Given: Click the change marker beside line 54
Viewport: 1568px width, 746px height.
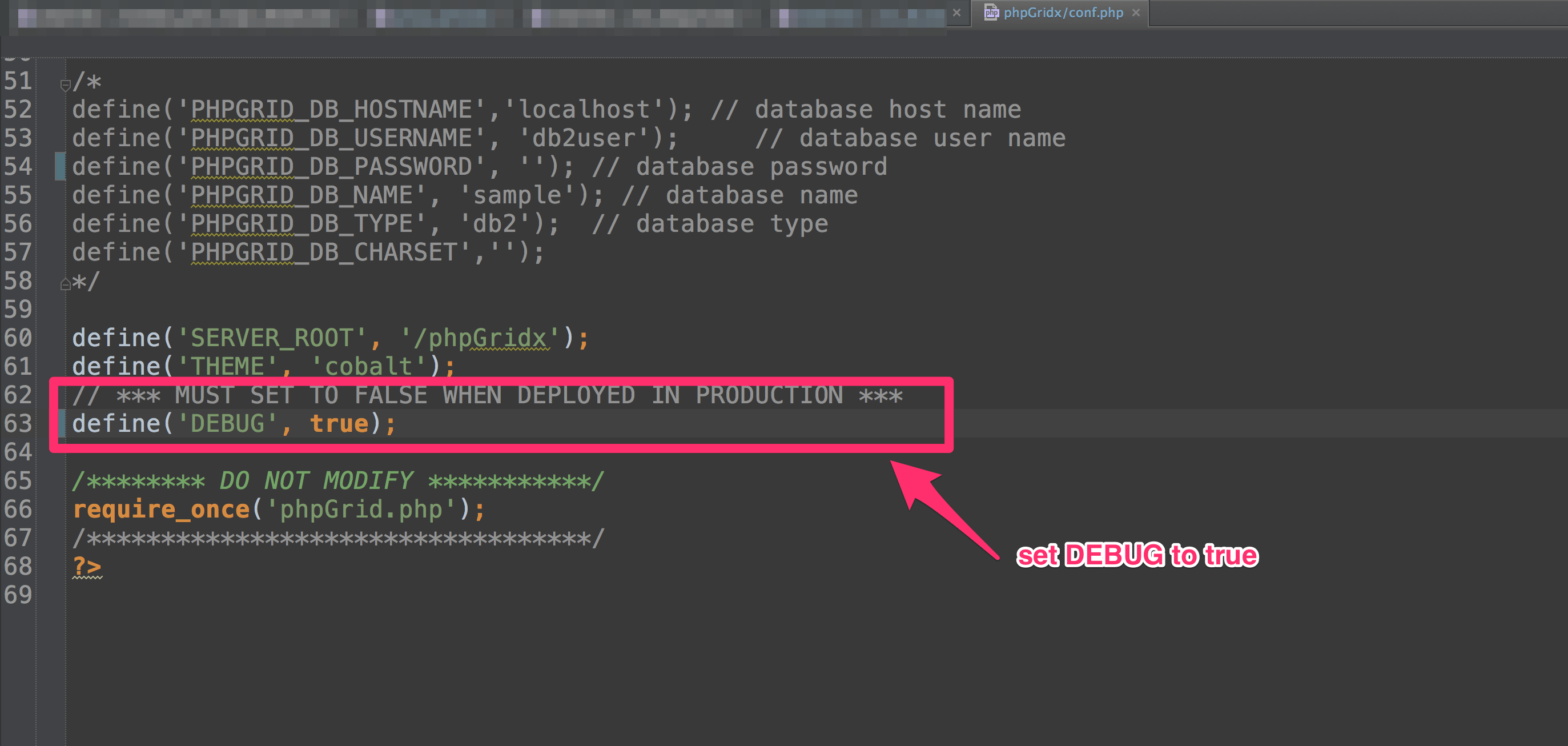Looking at the screenshot, I should tap(59, 167).
